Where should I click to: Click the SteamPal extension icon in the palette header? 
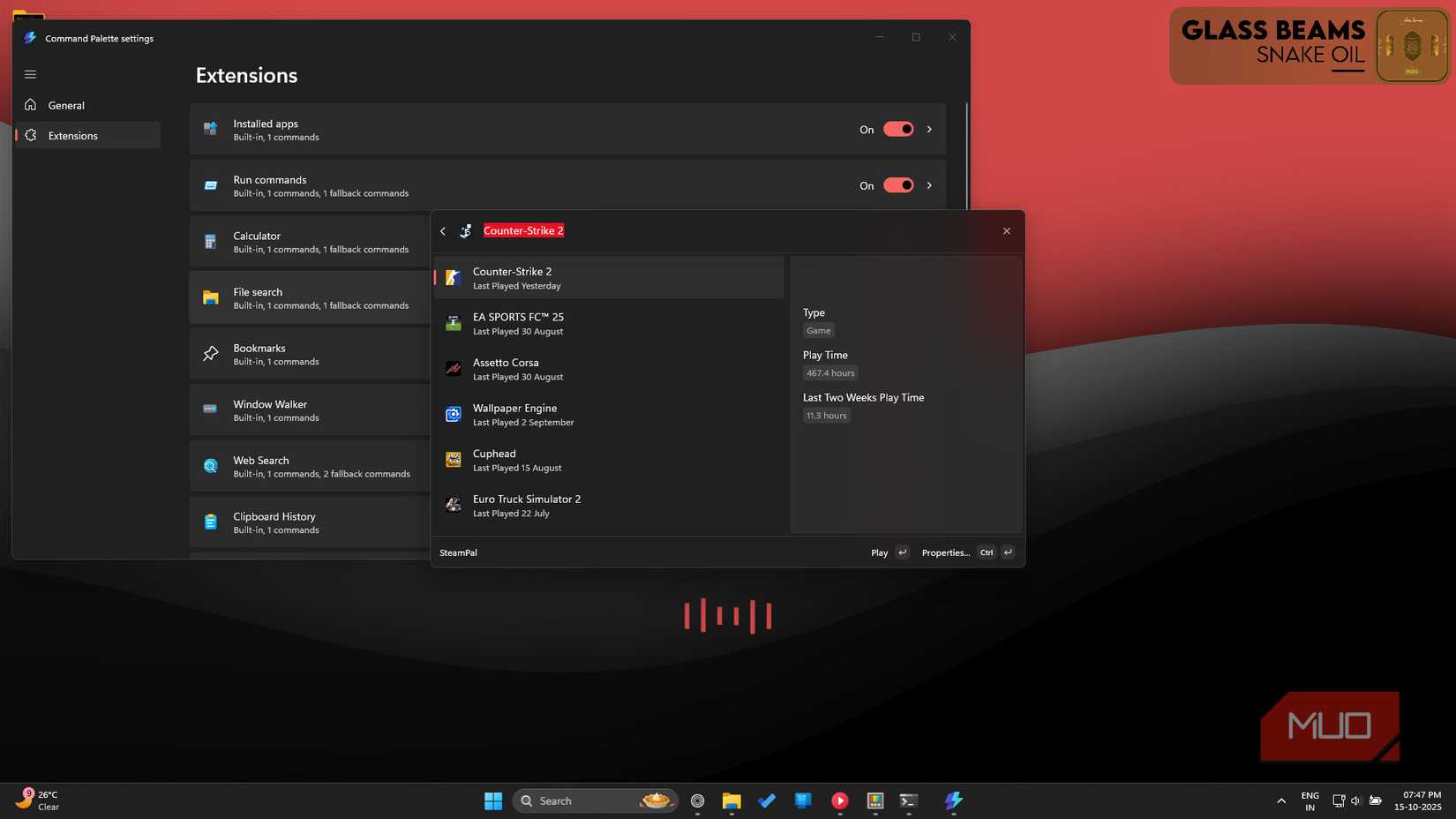point(465,230)
